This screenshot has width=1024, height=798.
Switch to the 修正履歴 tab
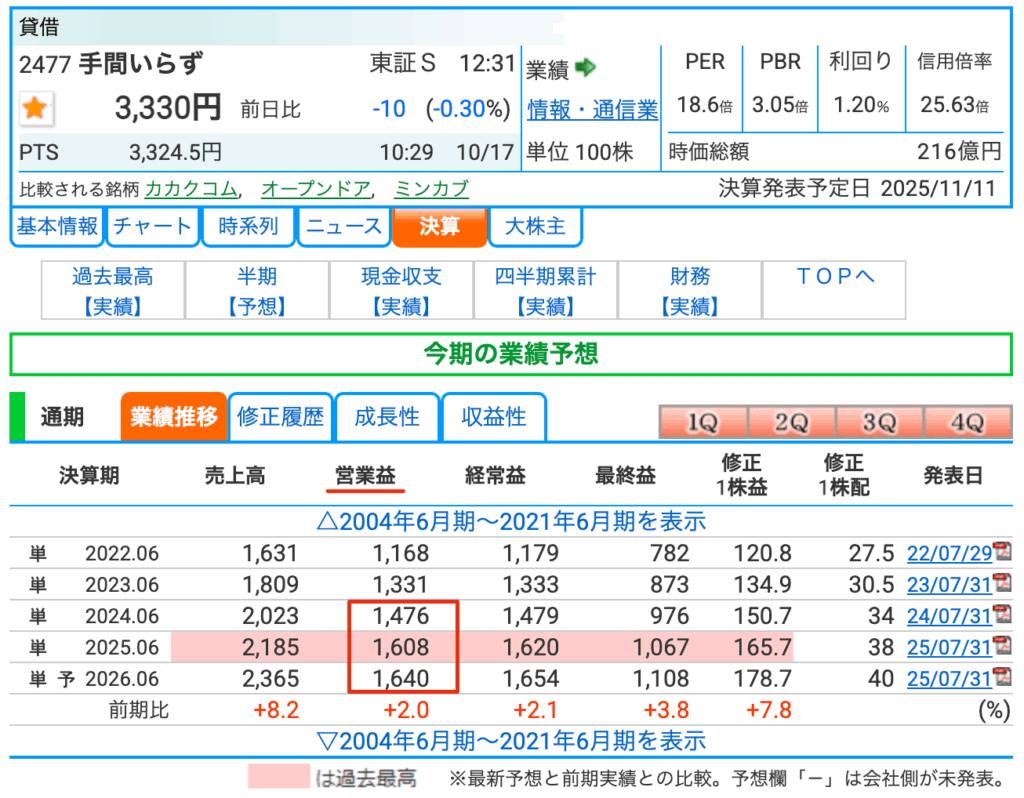click(281, 417)
